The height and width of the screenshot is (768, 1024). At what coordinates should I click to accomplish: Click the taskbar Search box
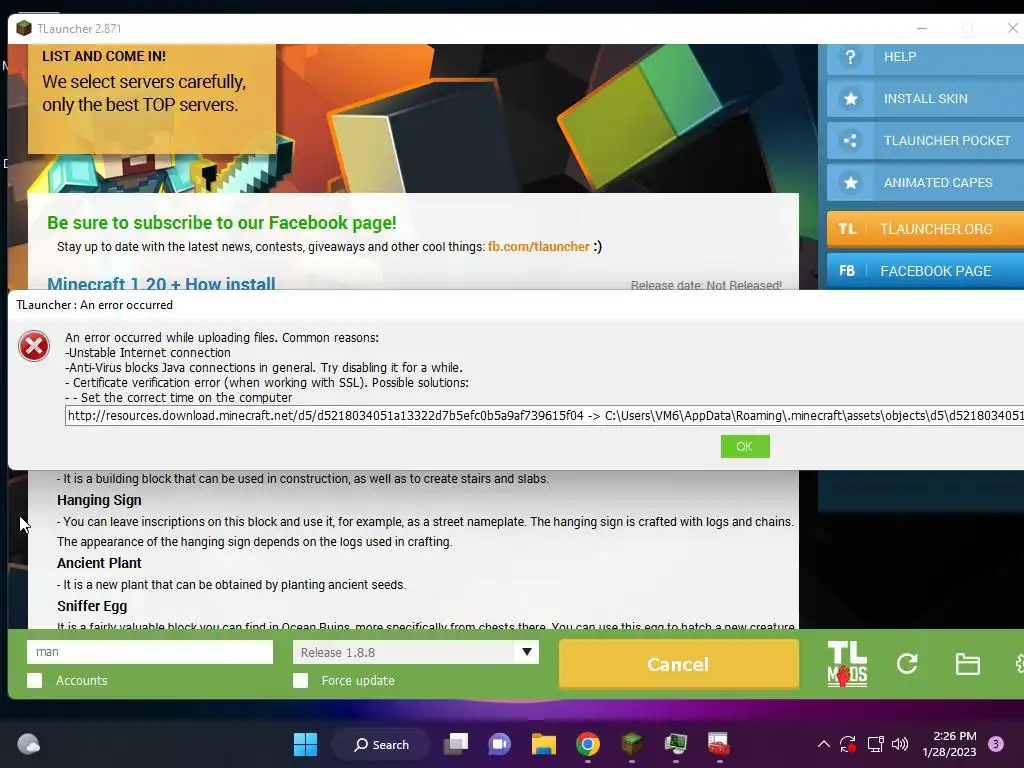381,744
